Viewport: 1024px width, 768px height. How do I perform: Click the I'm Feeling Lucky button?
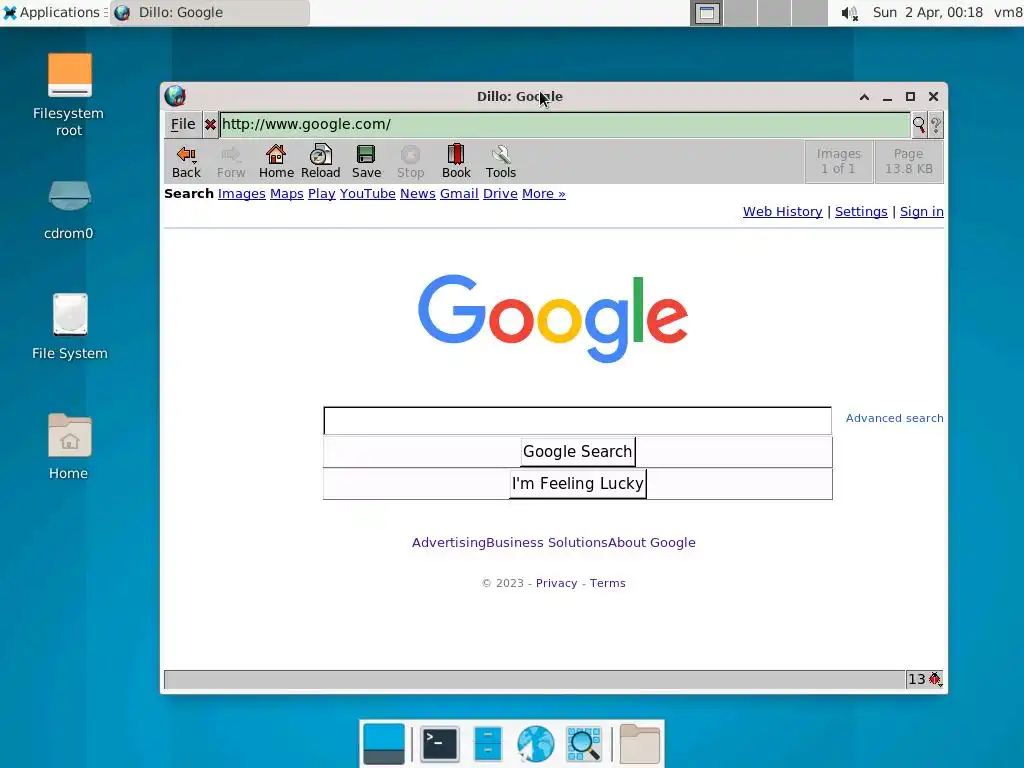pyautogui.click(x=577, y=483)
